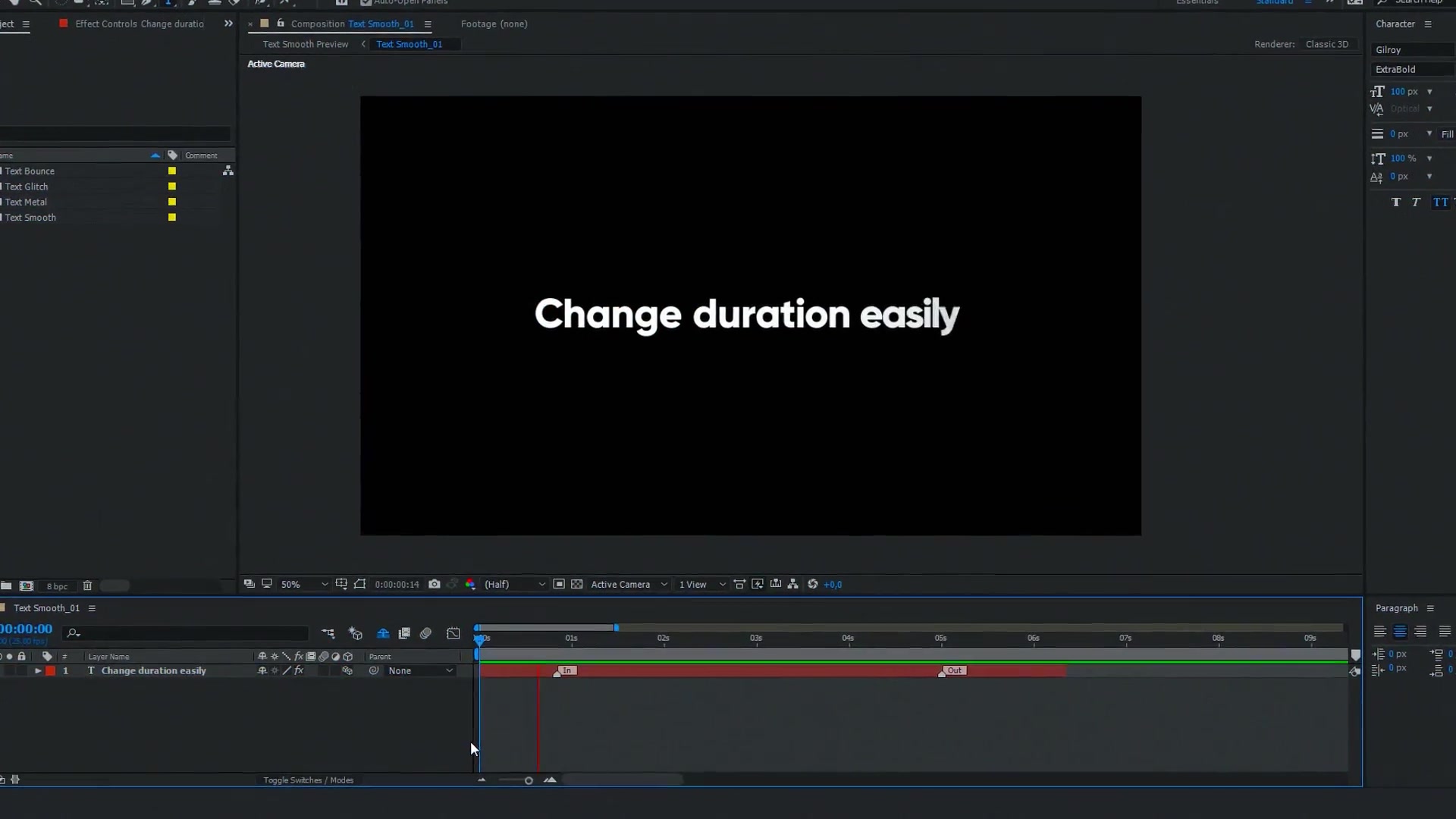Expand the Change duration easily layer

pos(38,671)
